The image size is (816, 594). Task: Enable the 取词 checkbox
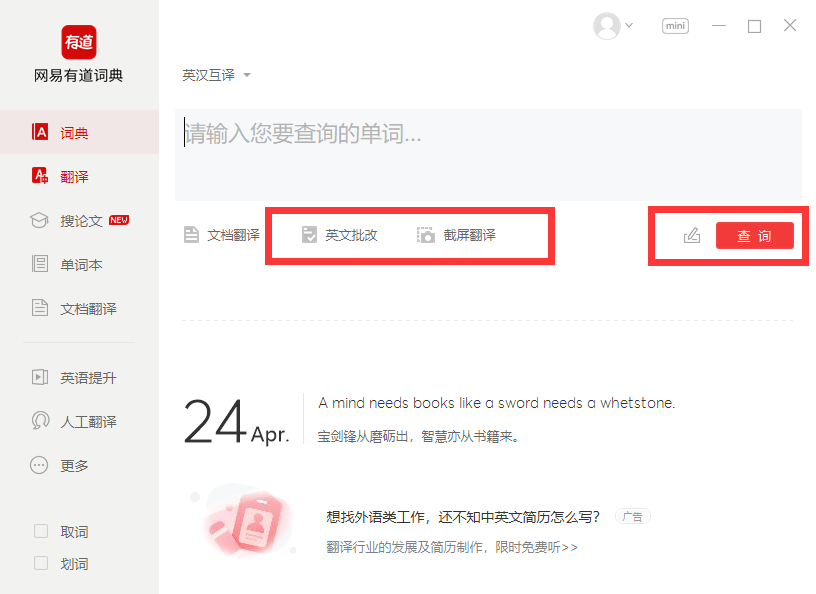click(x=41, y=531)
